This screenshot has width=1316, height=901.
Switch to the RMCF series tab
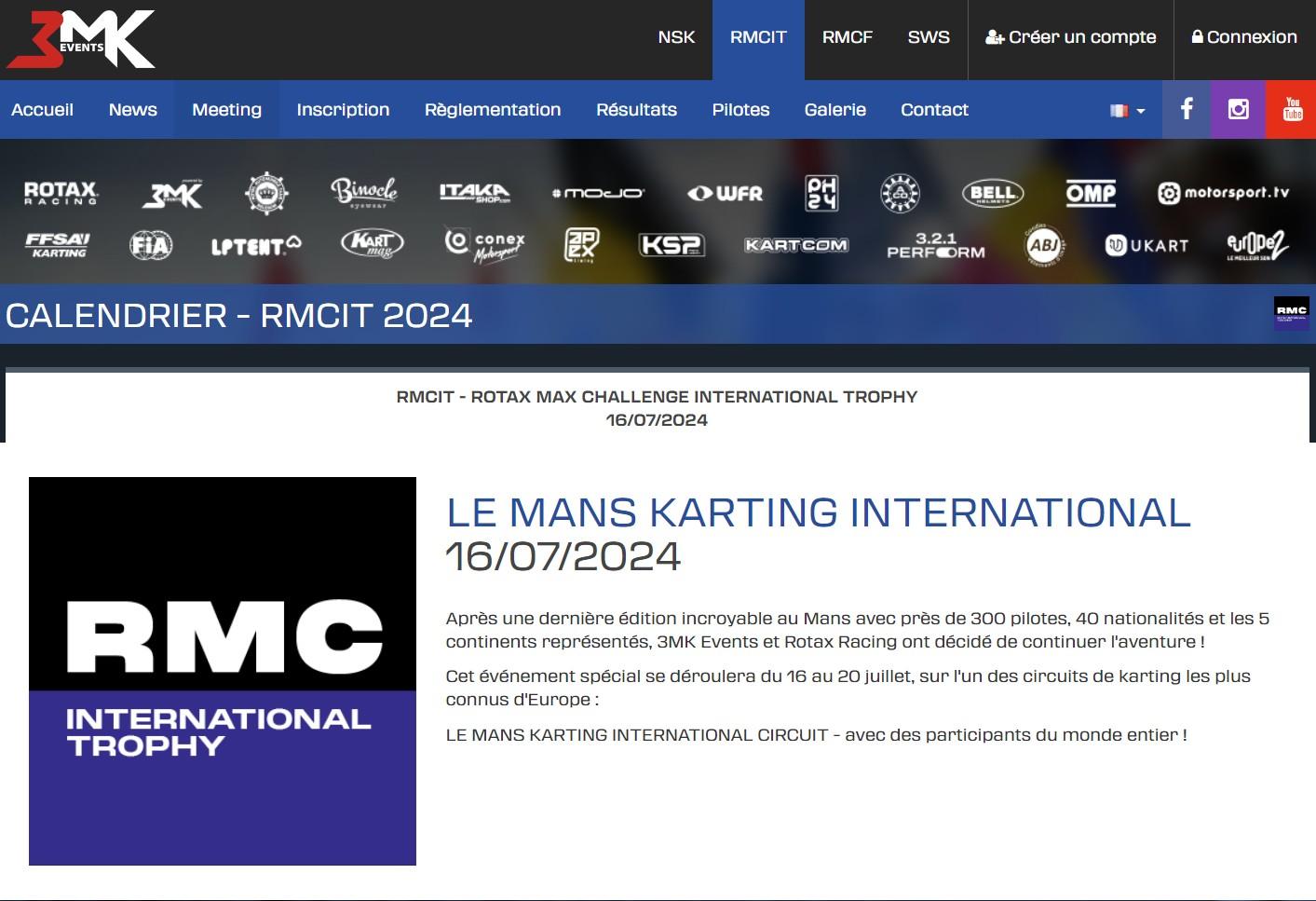[x=848, y=37]
